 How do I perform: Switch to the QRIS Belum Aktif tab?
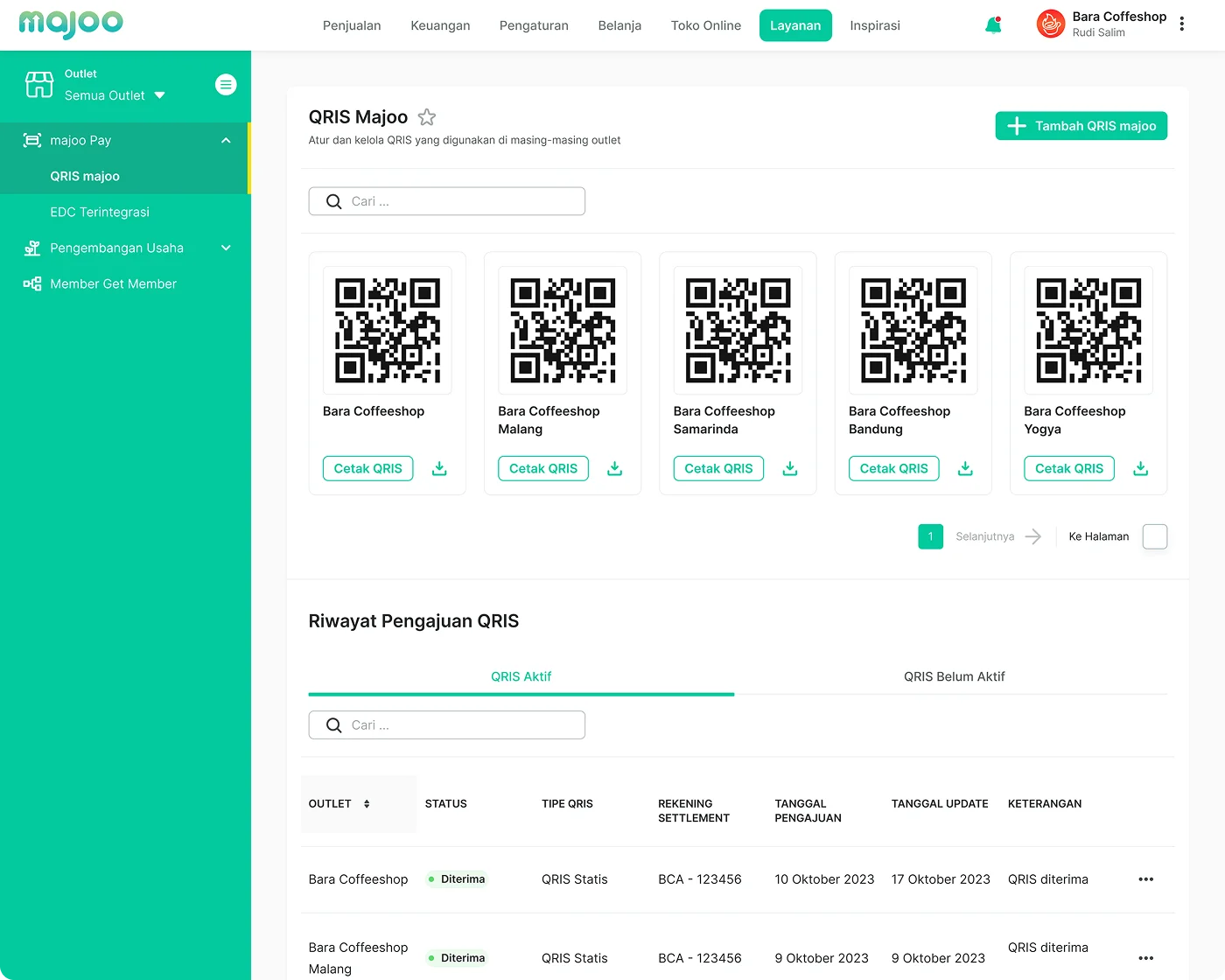[x=954, y=676]
